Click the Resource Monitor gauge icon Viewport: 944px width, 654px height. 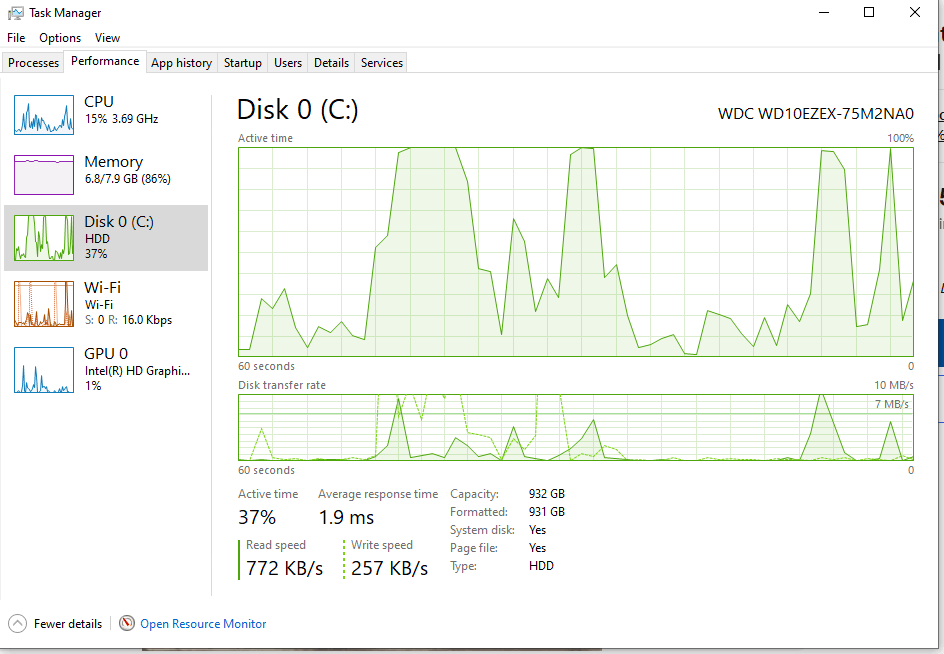coord(126,623)
